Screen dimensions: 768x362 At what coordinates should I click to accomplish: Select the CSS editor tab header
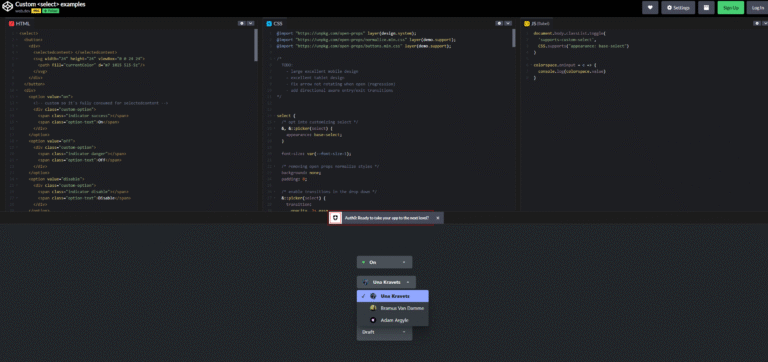click(274, 23)
